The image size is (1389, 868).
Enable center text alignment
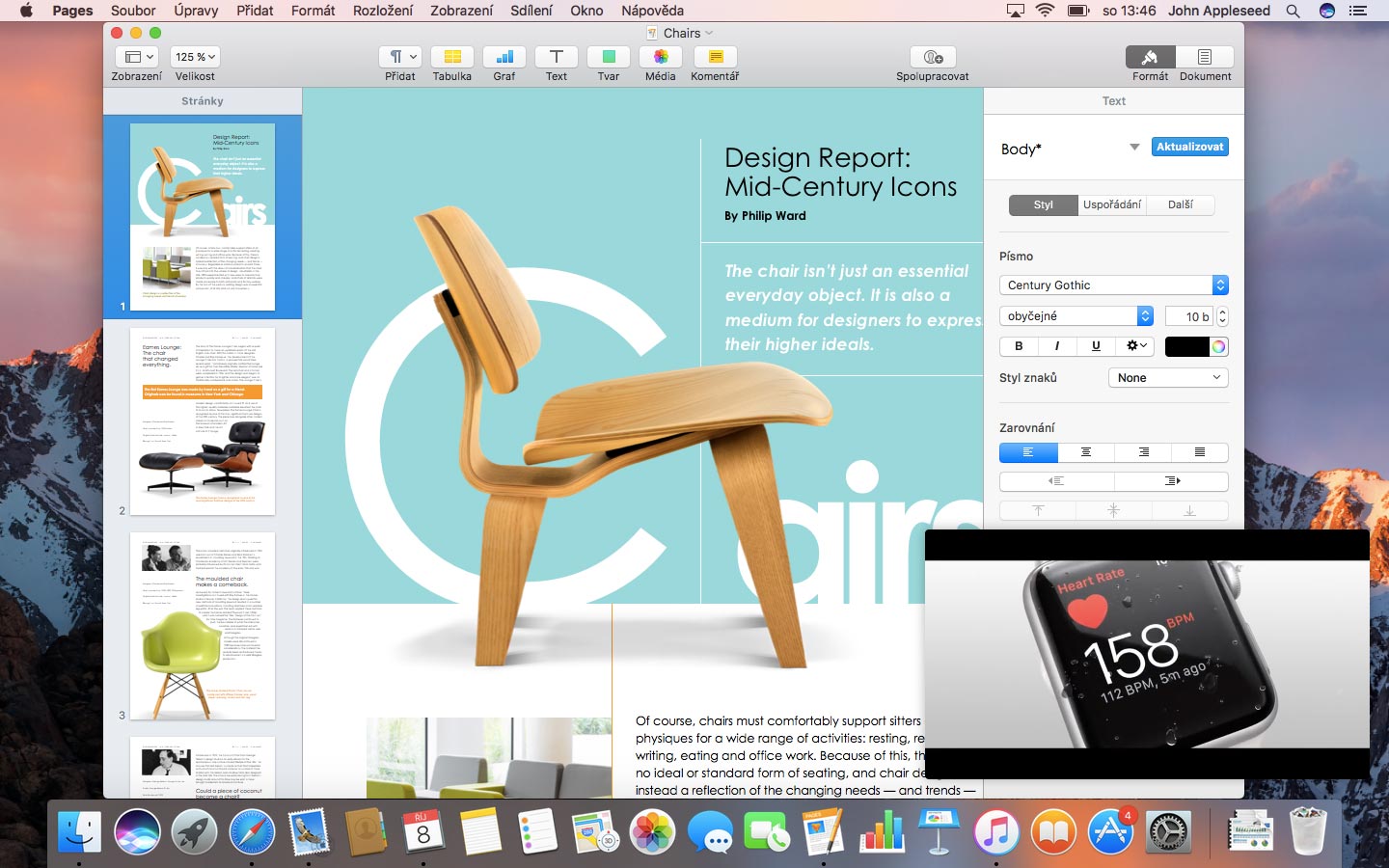(1086, 452)
